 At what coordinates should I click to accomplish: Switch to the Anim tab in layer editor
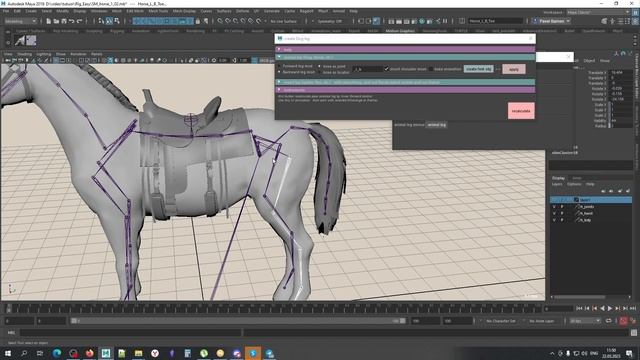click(x=576, y=178)
